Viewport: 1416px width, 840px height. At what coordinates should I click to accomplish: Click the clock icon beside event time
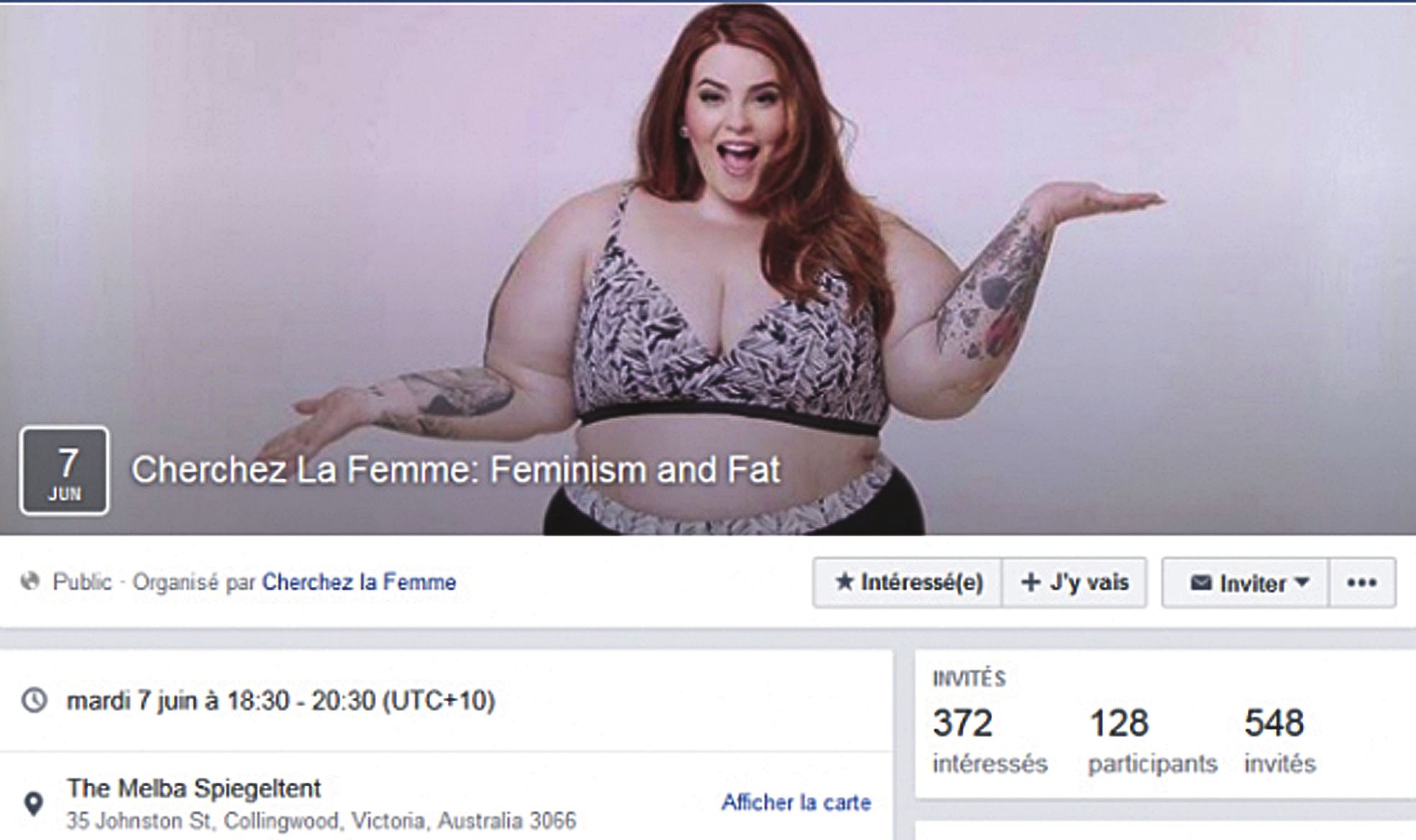(x=34, y=700)
